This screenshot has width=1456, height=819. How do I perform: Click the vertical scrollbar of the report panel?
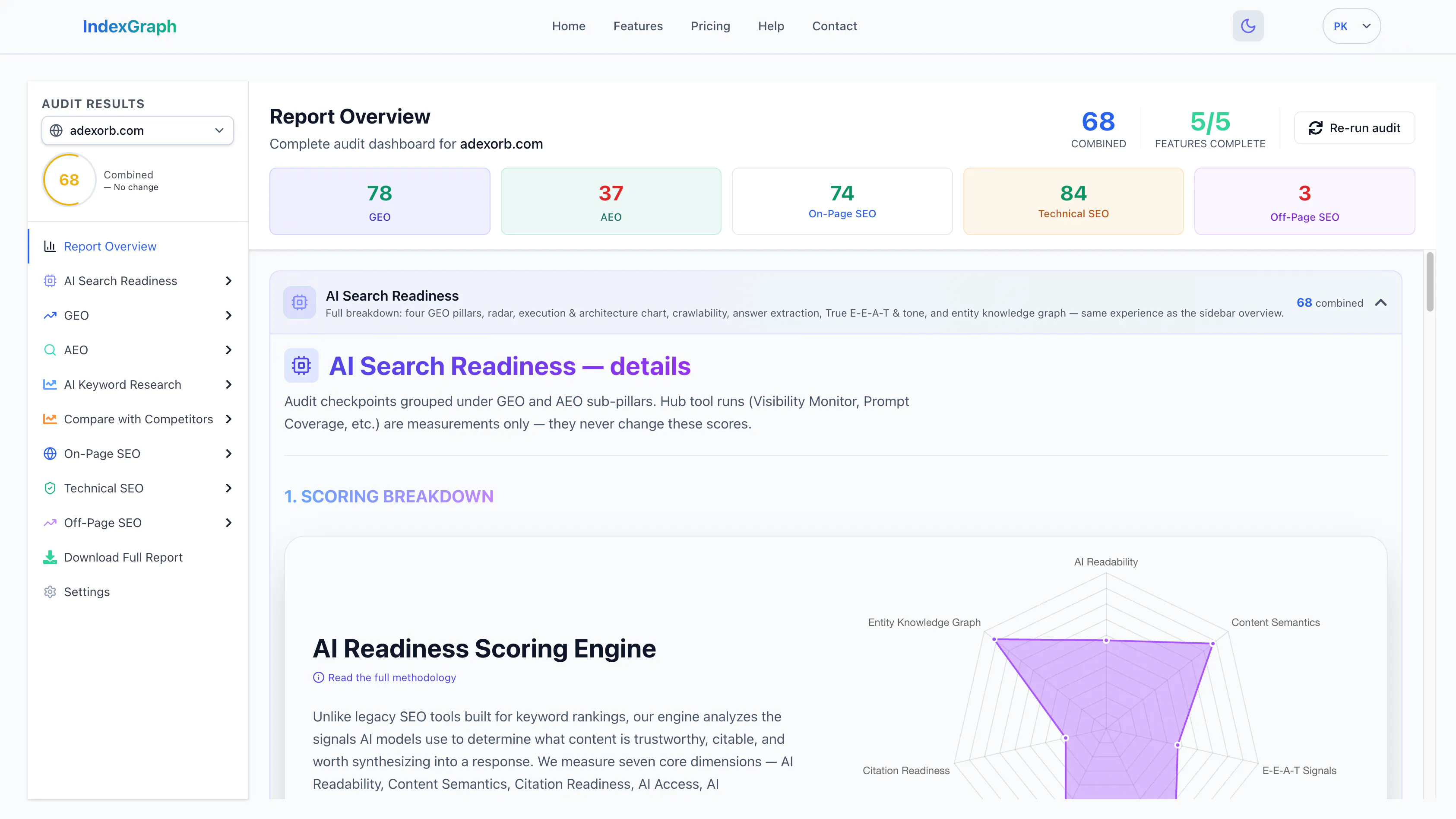tap(1429, 282)
